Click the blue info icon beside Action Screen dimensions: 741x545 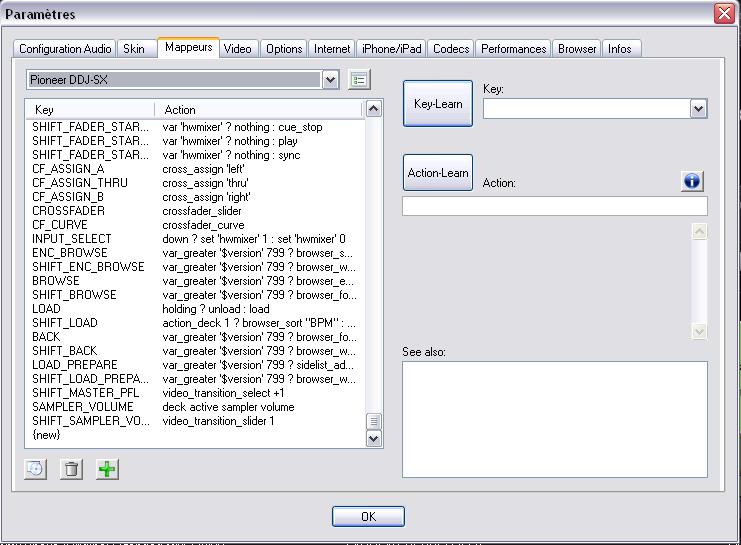coord(691,181)
